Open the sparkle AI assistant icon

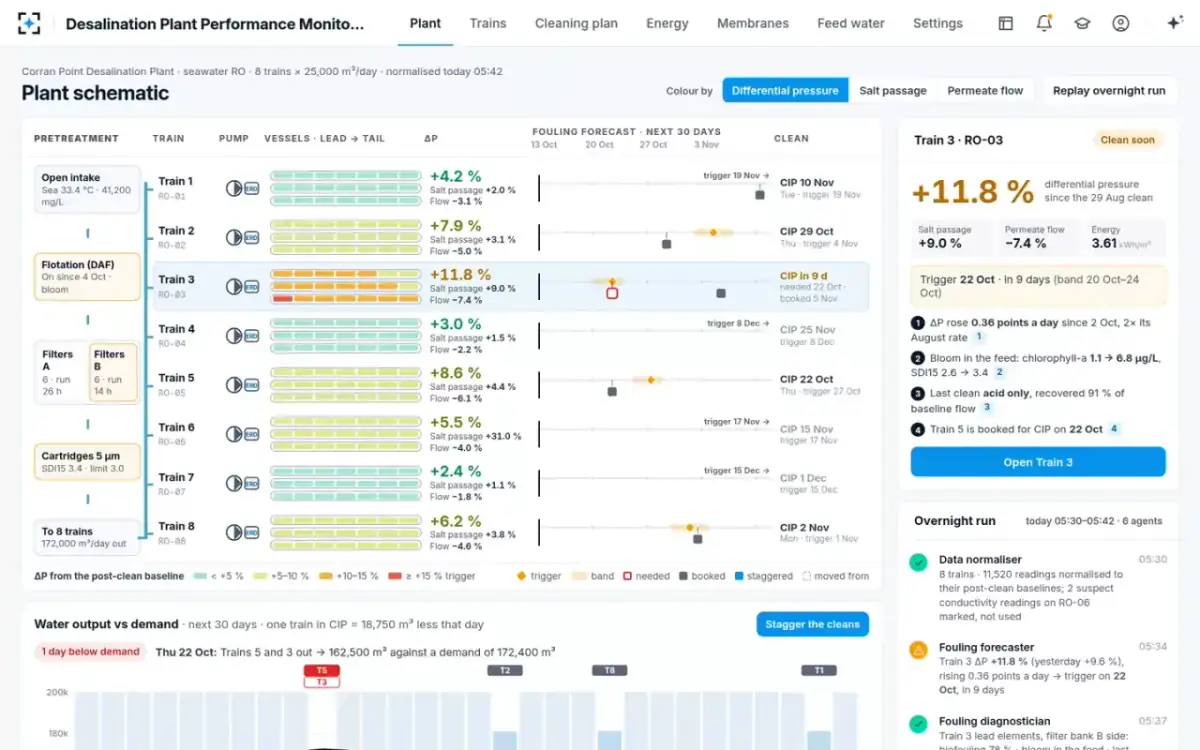coord(1175,23)
